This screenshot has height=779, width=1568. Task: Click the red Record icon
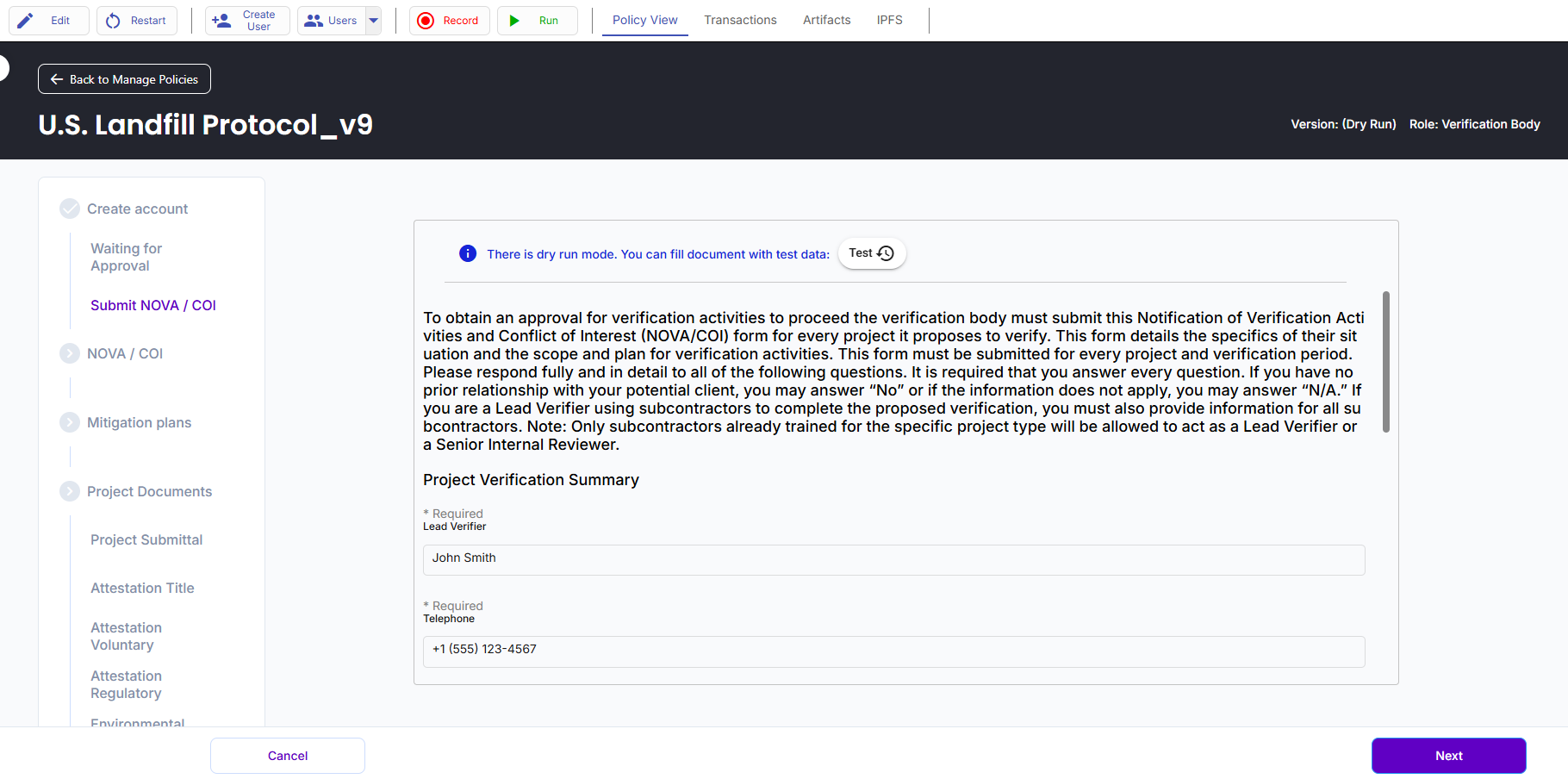pos(426,21)
